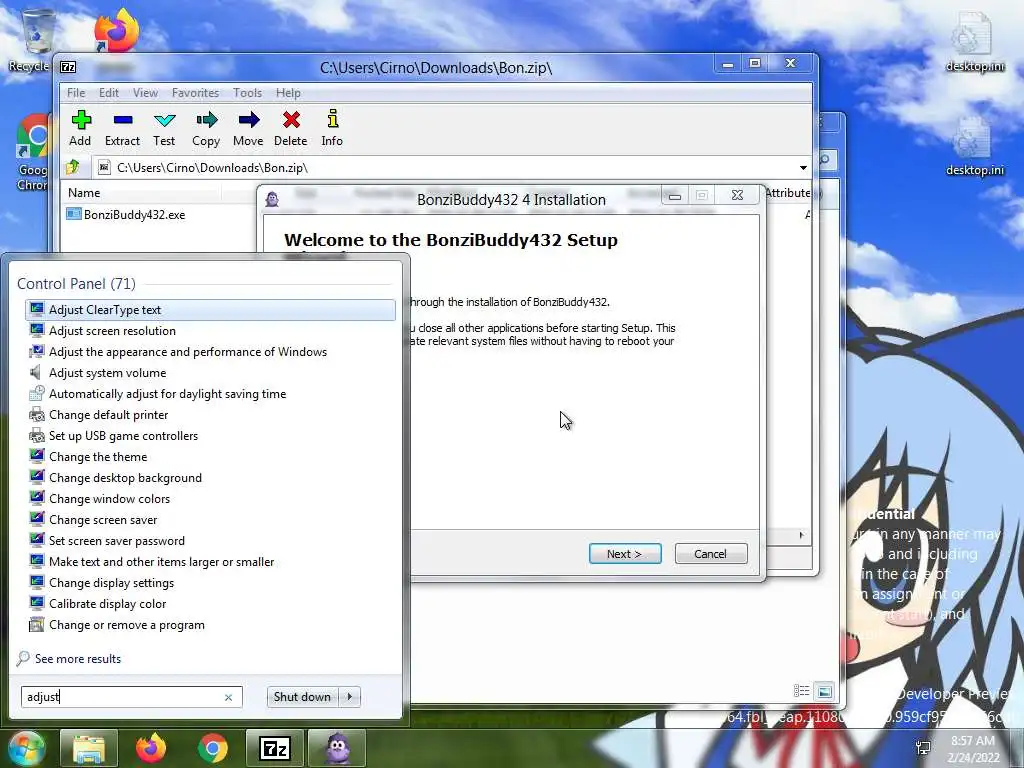Open Change window colors result
The height and width of the screenshot is (768, 1024).
(x=210, y=499)
